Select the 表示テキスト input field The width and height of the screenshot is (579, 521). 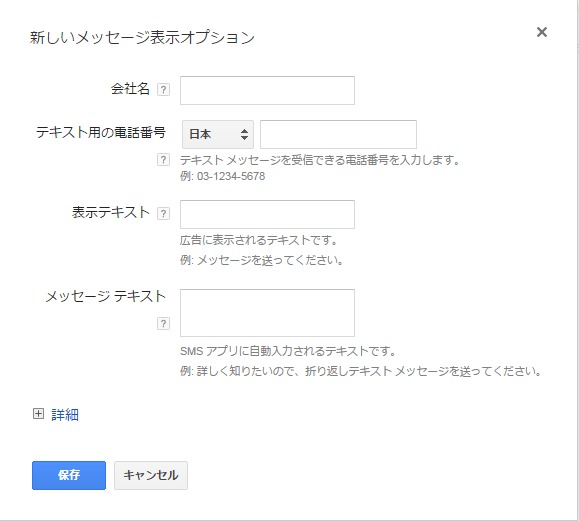267,215
